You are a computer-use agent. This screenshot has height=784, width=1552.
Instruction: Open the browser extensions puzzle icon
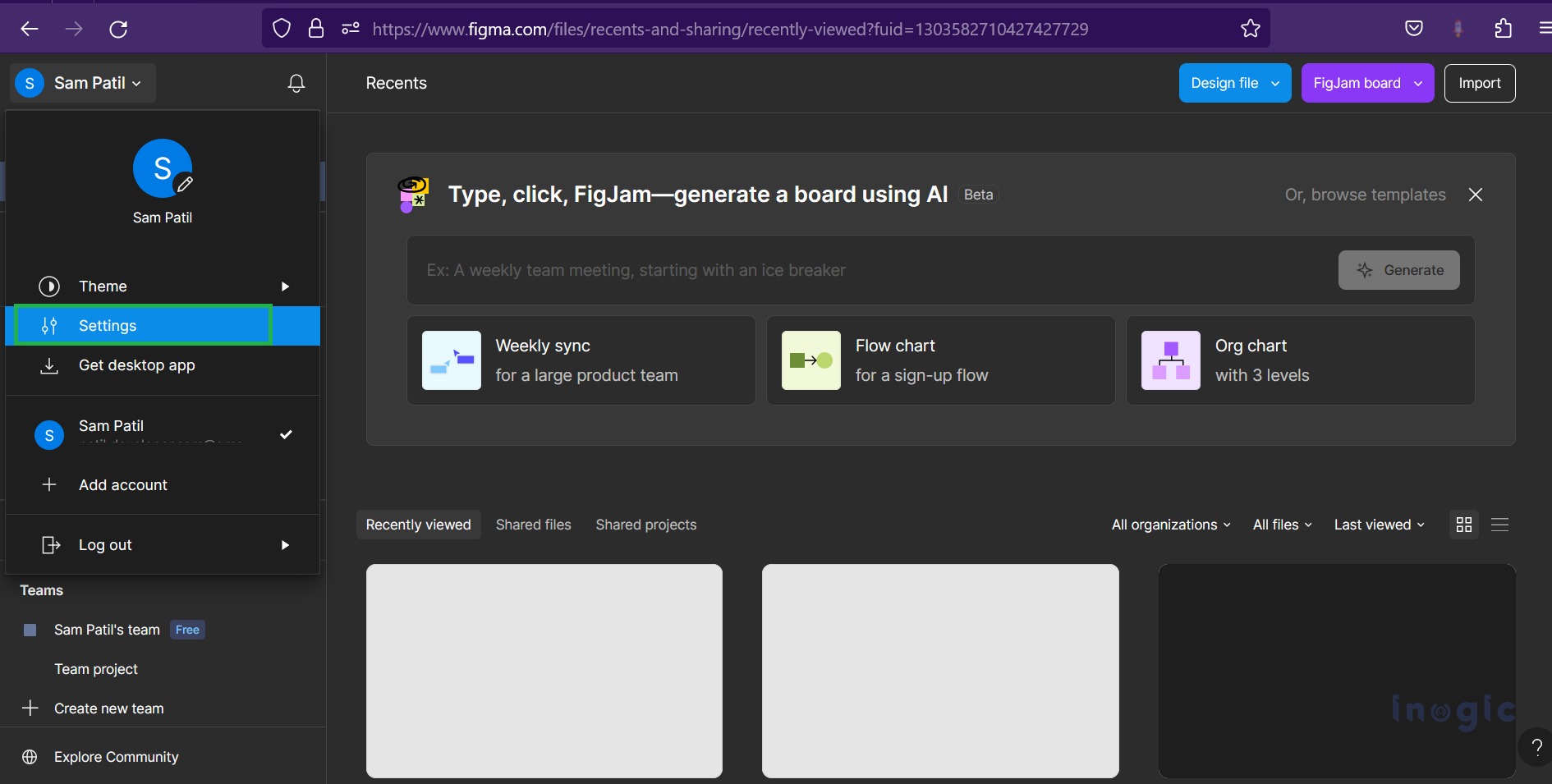pos(1503,29)
